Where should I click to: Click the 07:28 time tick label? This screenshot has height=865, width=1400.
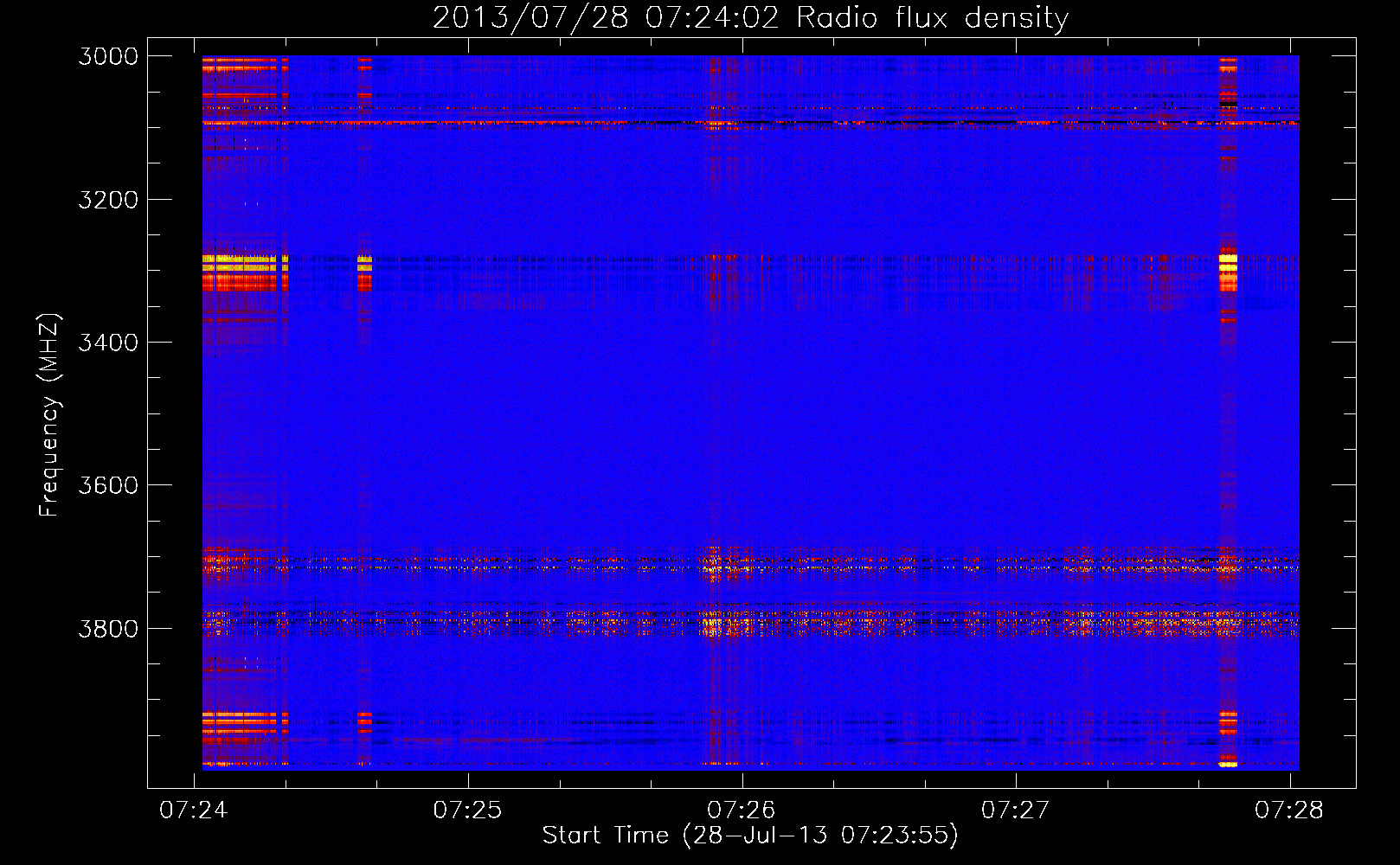[1289, 810]
